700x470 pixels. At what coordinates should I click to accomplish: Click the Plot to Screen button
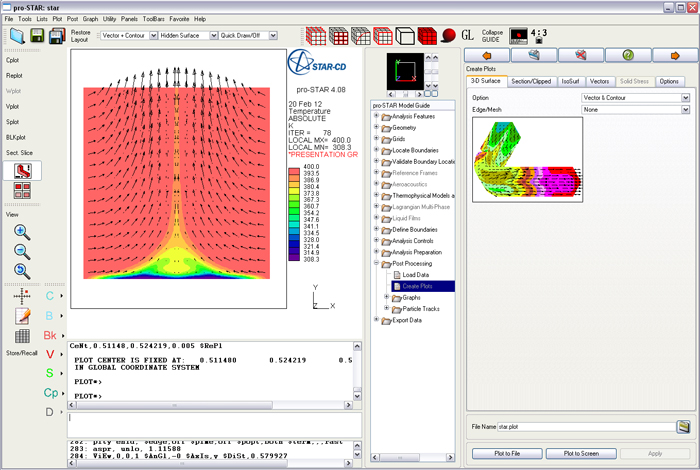pyautogui.click(x=581, y=453)
